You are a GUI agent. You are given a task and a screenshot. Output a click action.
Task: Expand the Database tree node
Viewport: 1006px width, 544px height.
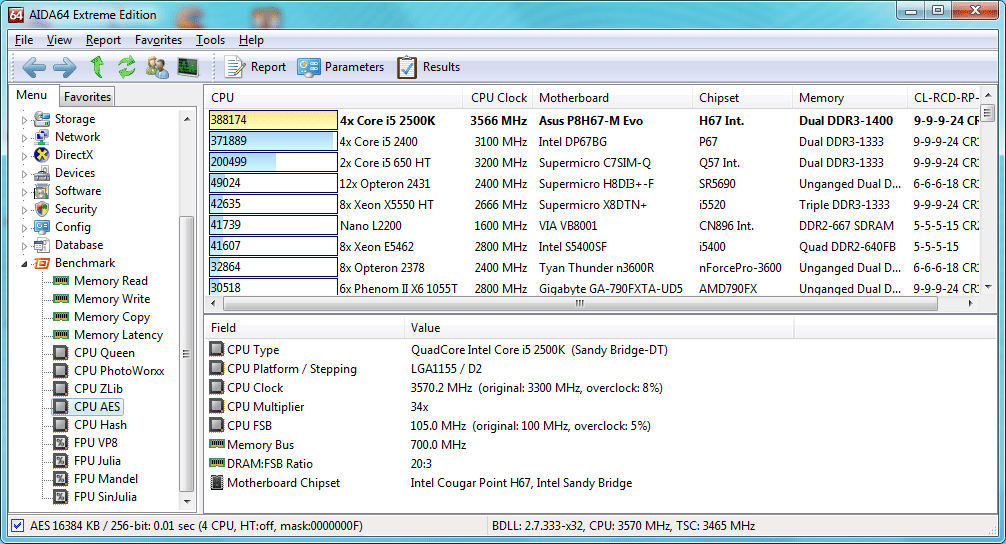click(x=24, y=246)
